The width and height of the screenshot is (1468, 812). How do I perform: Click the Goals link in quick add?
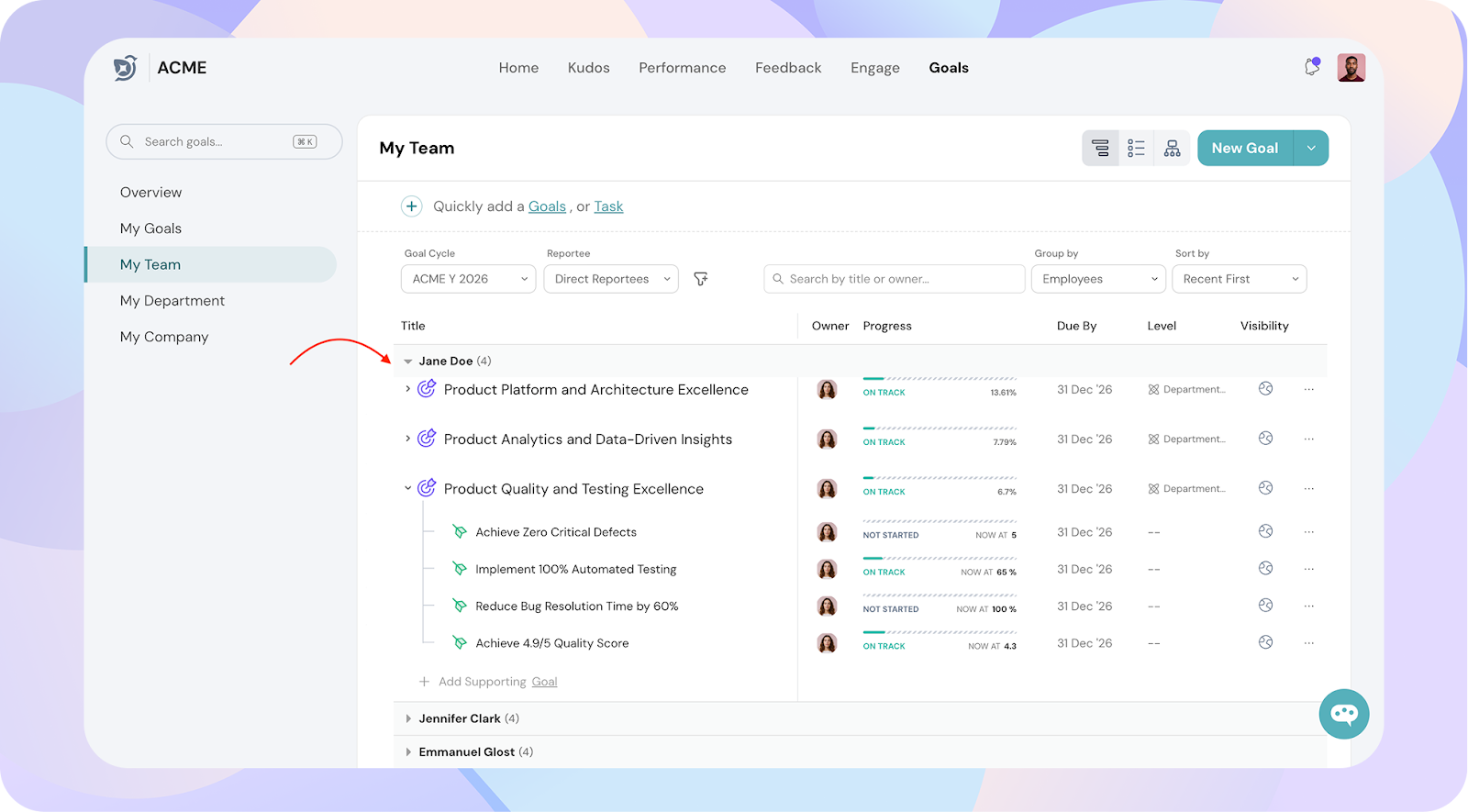pos(547,206)
